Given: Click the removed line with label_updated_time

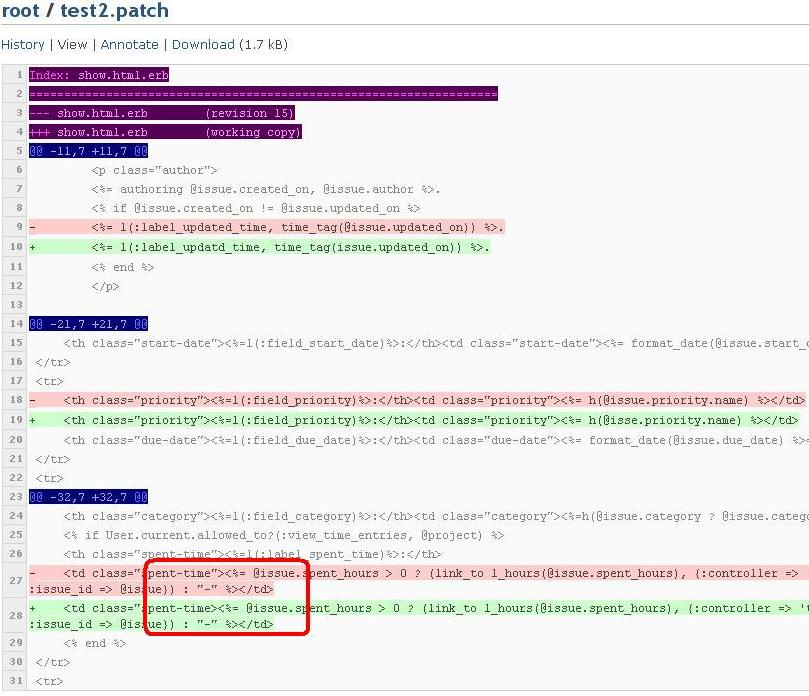Looking at the screenshot, I should click(267, 227).
